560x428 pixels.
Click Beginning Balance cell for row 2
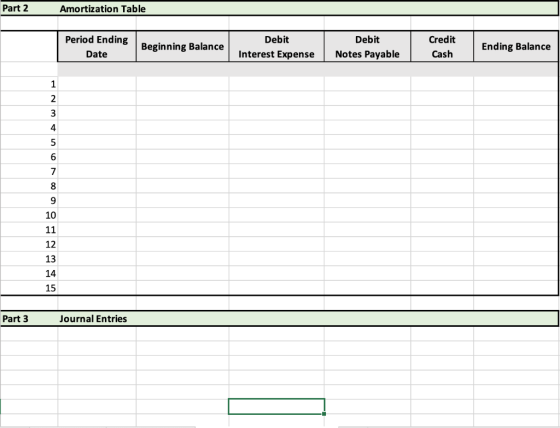pyautogui.click(x=182, y=99)
